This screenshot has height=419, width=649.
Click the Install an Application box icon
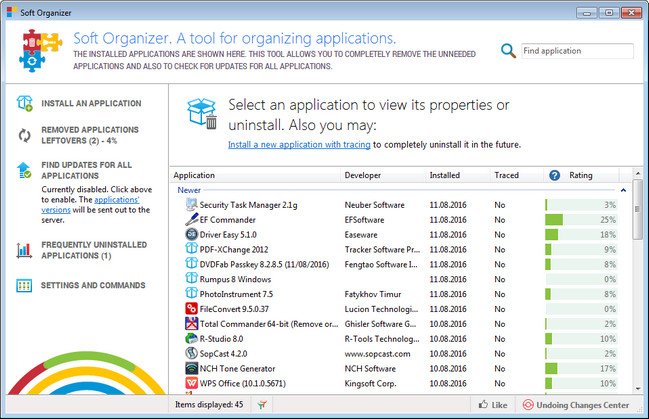click(24, 103)
